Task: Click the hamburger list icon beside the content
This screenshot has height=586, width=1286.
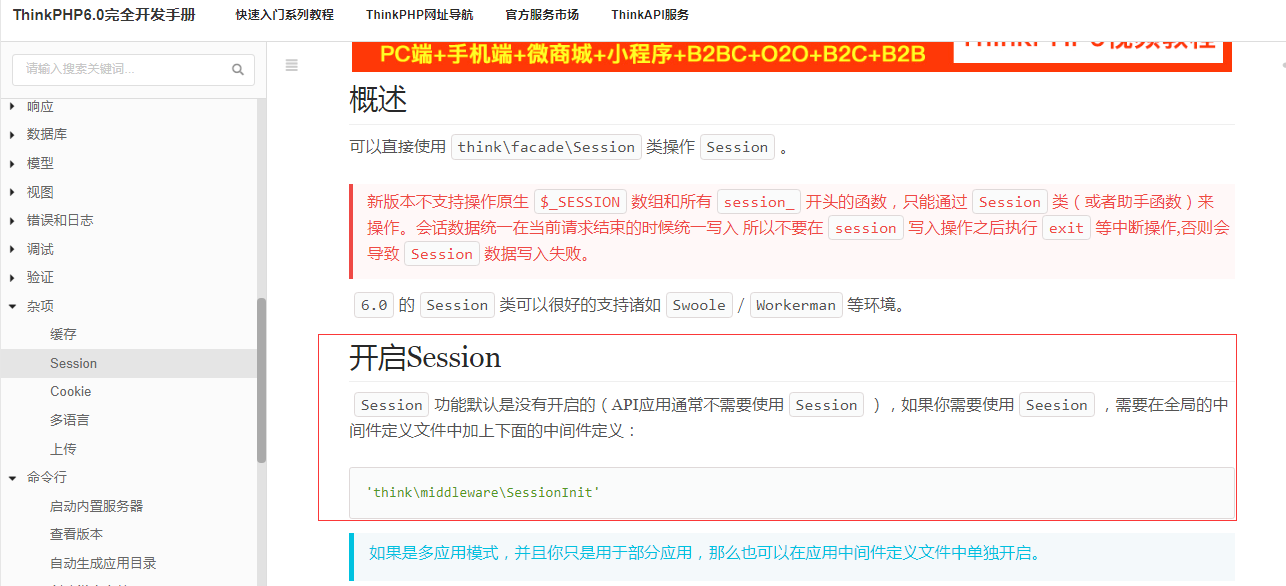Action: click(291, 65)
